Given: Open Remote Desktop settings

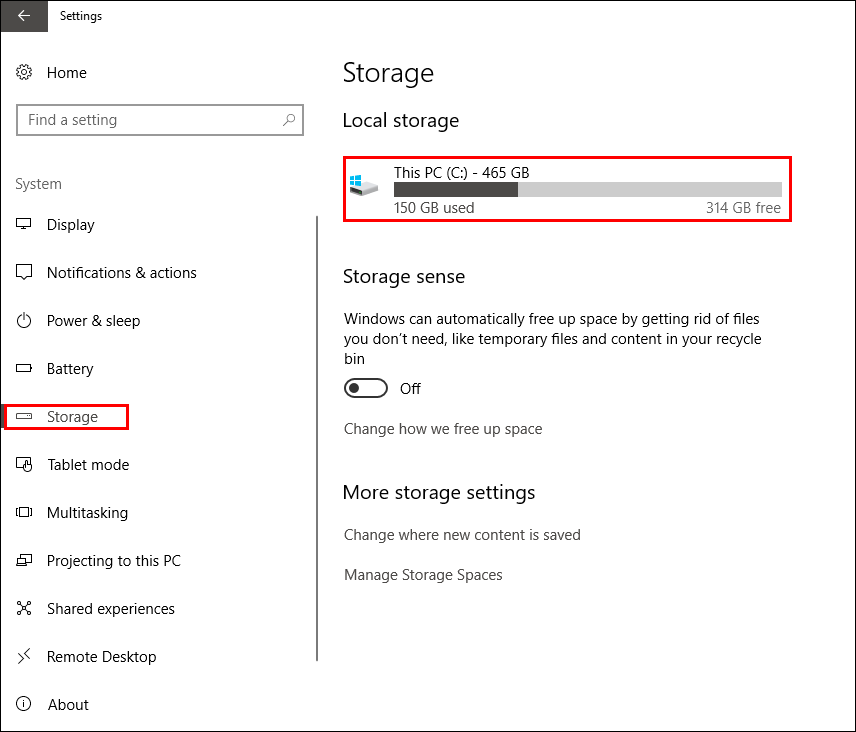Looking at the screenshot, I should pyautogui.click(x=102, y=657).
